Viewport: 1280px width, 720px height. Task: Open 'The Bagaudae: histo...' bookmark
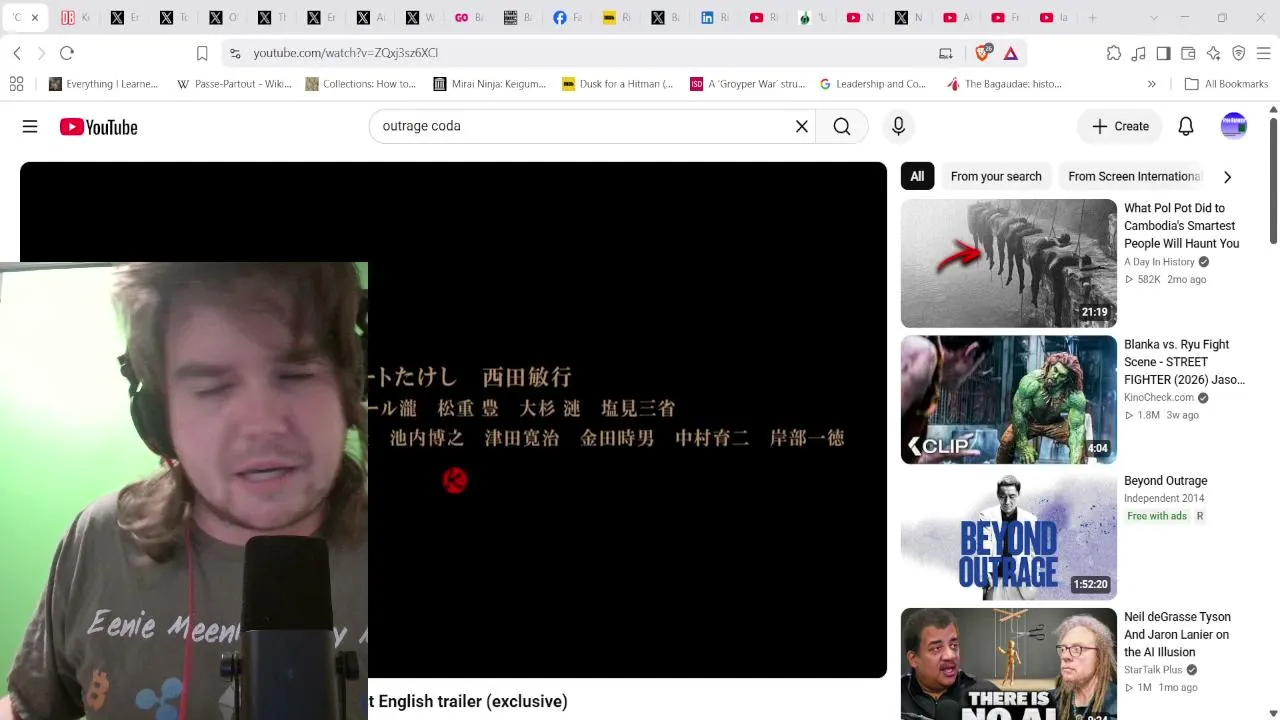[x=1005, y=84]
